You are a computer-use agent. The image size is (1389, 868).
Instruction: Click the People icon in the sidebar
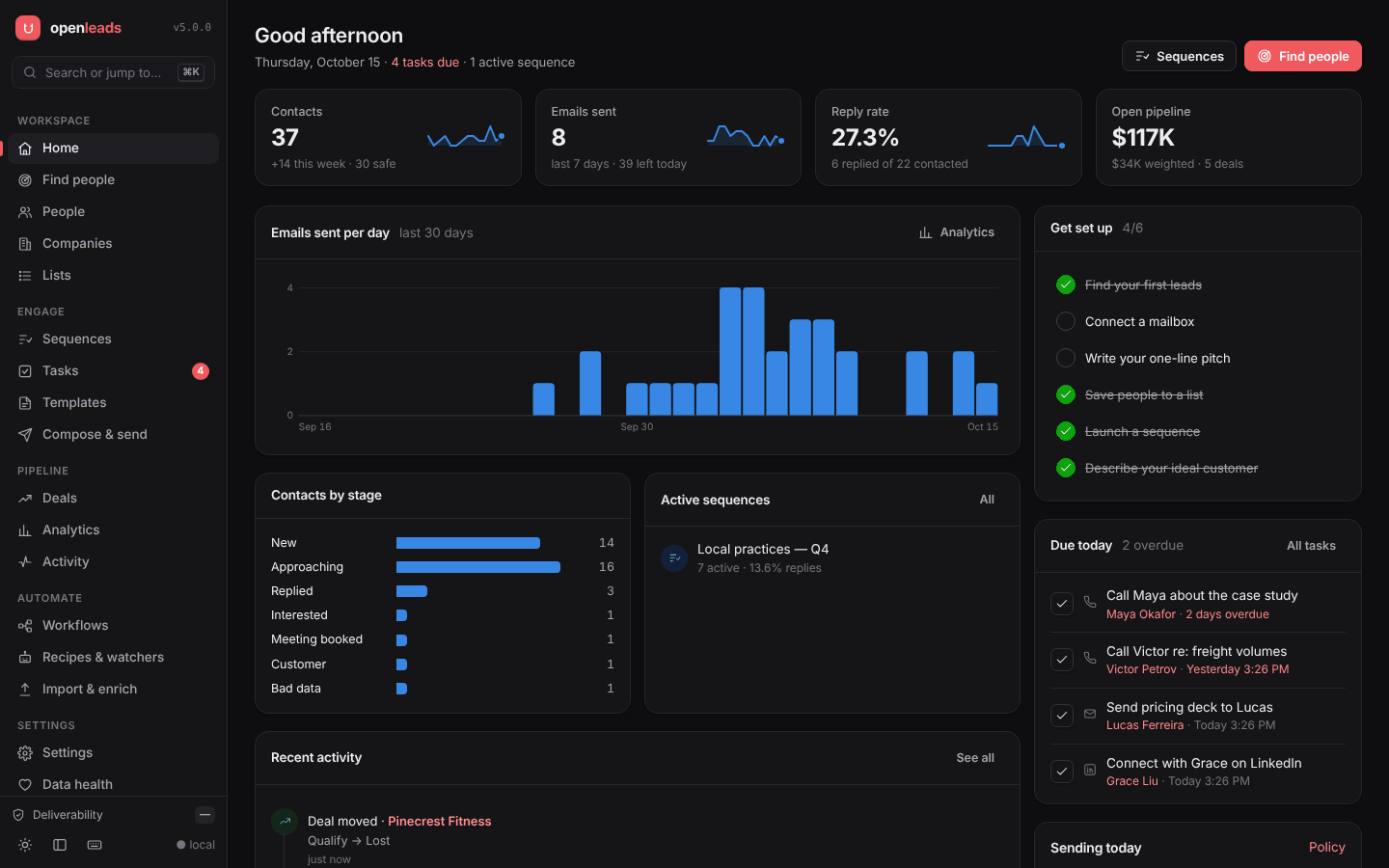point(25,212)
